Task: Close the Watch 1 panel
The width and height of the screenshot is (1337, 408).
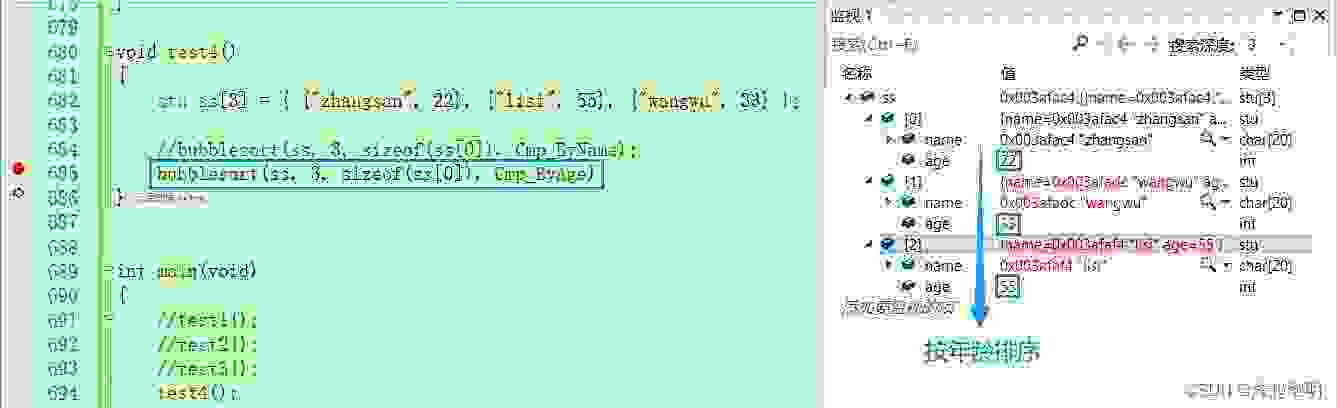Action: tap(1319, 15)
